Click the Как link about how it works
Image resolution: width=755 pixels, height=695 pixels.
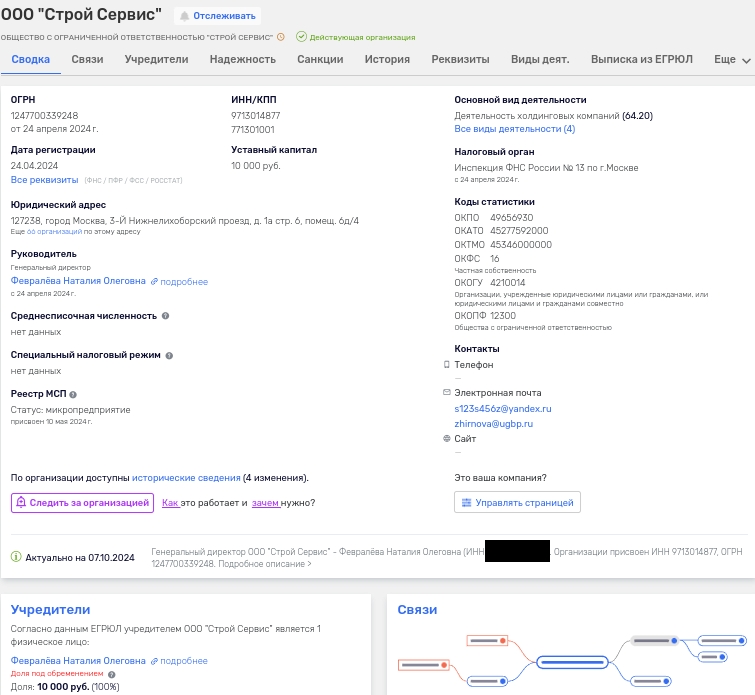coord(170,503)
